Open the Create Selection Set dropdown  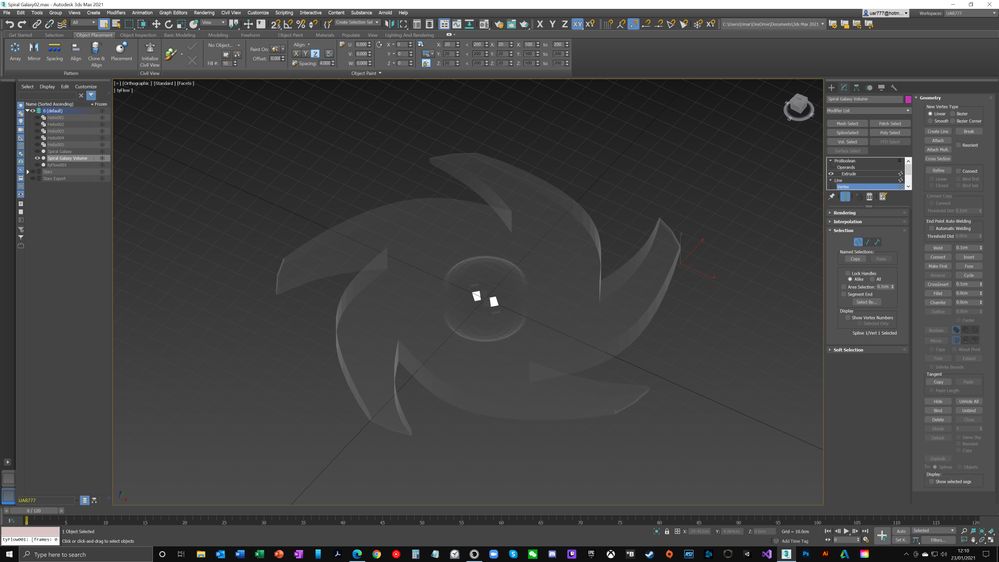coord(357,22)
